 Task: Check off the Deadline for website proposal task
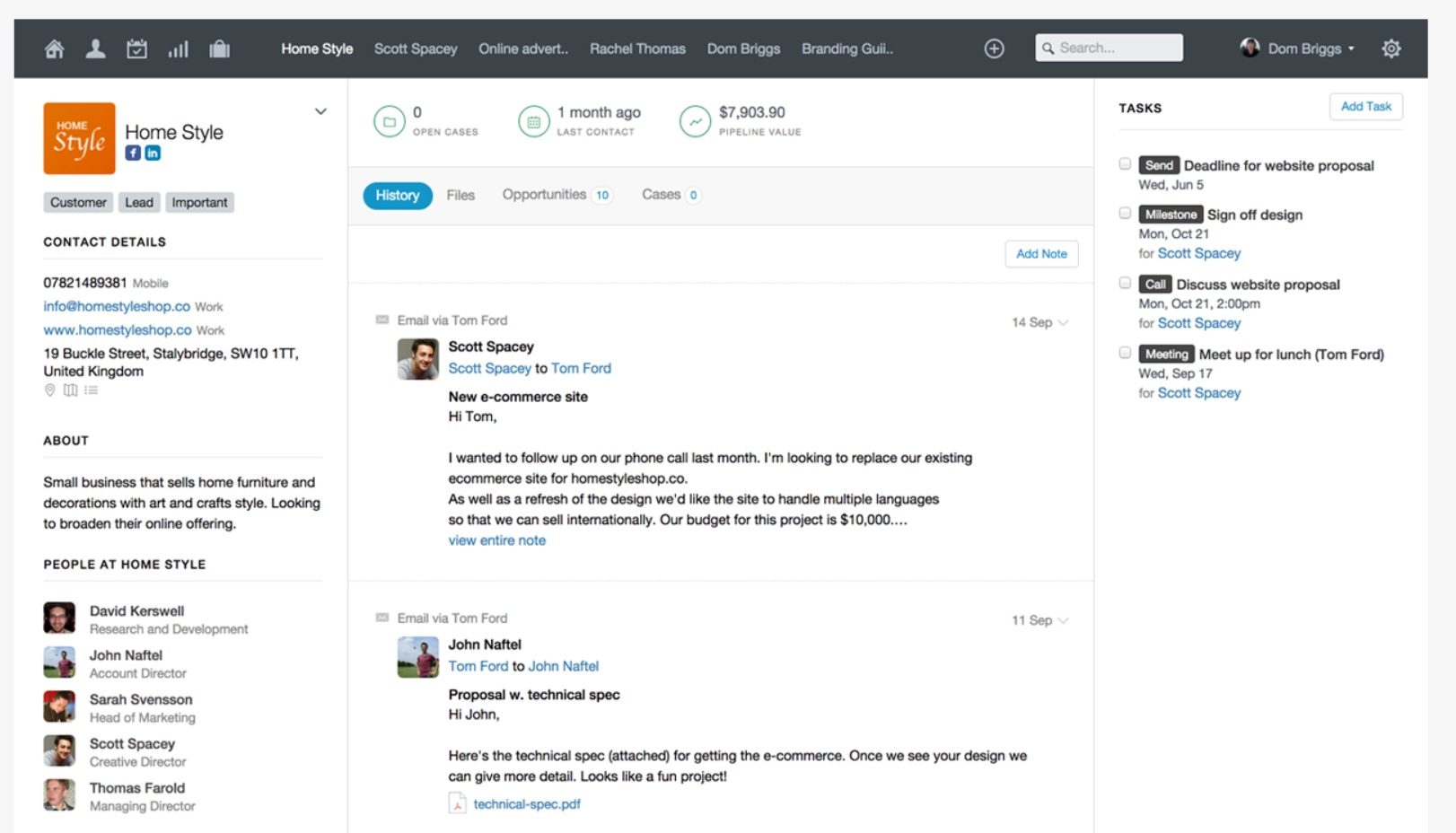[x=1125, y=164]
